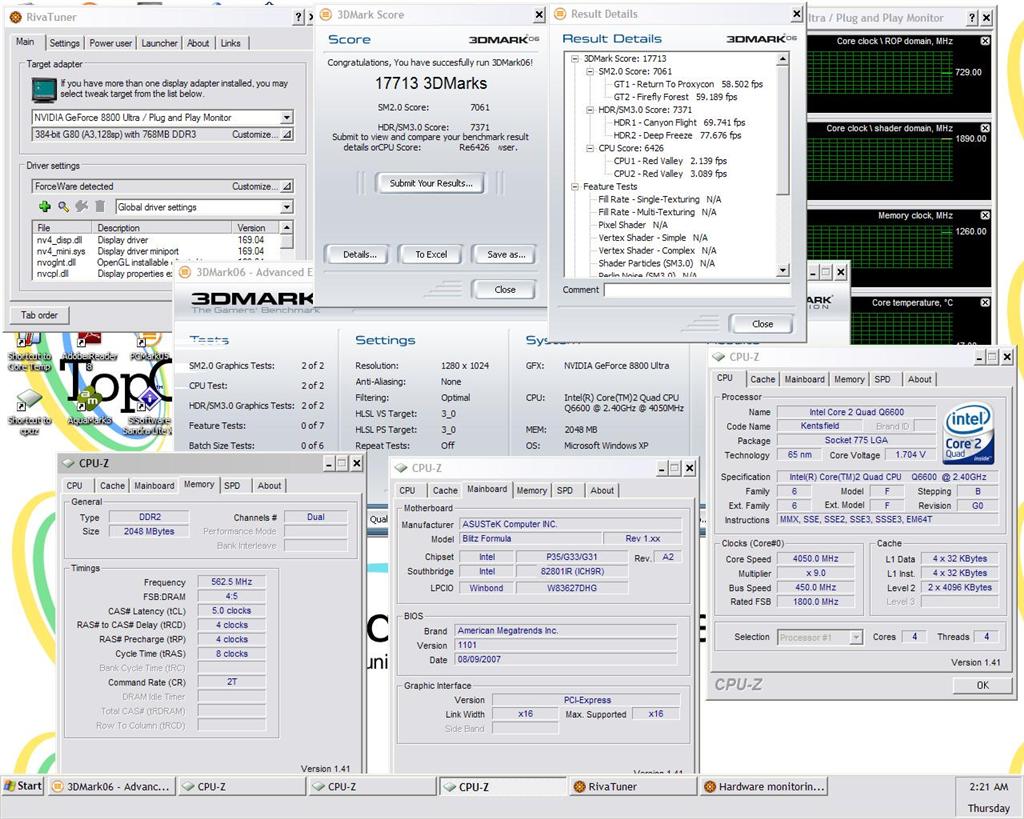Open the Shortcut to cpuz desktop icon
The height and width of the screenshot is (819, 1024).
(x=29, y=412)
